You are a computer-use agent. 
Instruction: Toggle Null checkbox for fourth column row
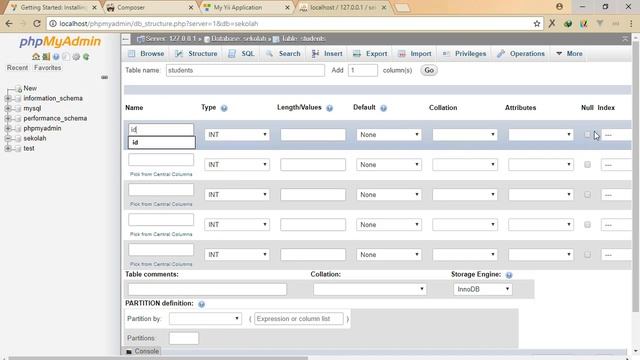tap(587, 224)
